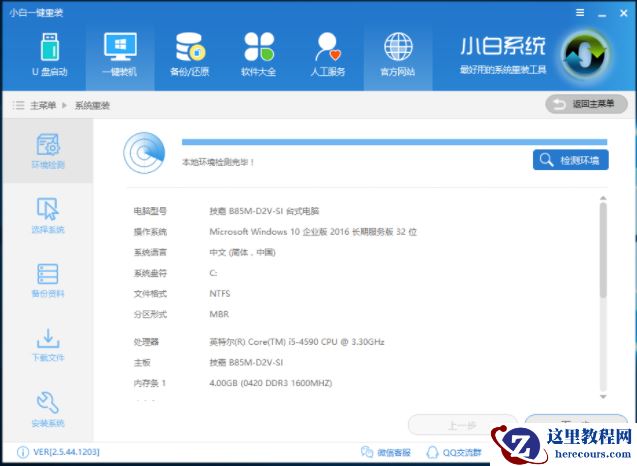Click the 处理器 i5-4590 CPU value

297,342
